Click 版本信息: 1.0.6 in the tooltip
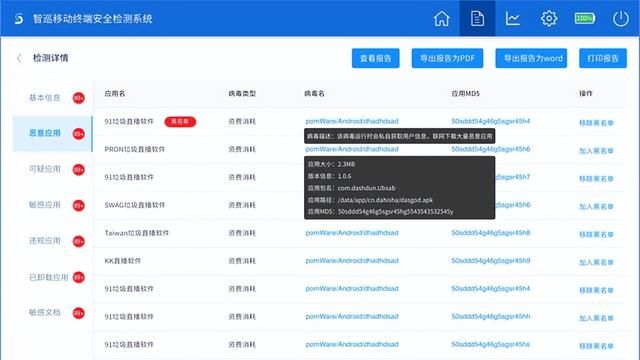The width and height of the screenshot is (640, 360). coord(329,176)
